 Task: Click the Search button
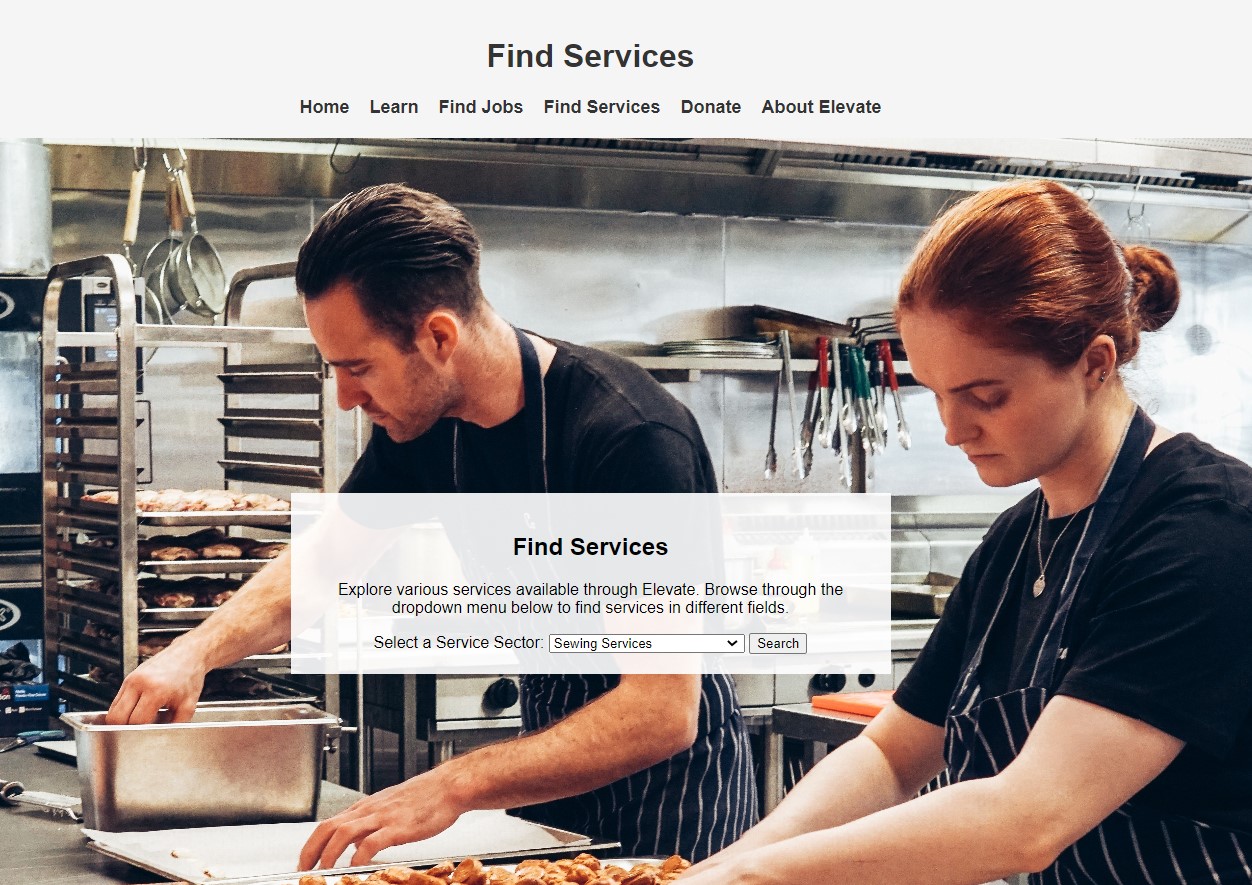(x=778, y=643)
